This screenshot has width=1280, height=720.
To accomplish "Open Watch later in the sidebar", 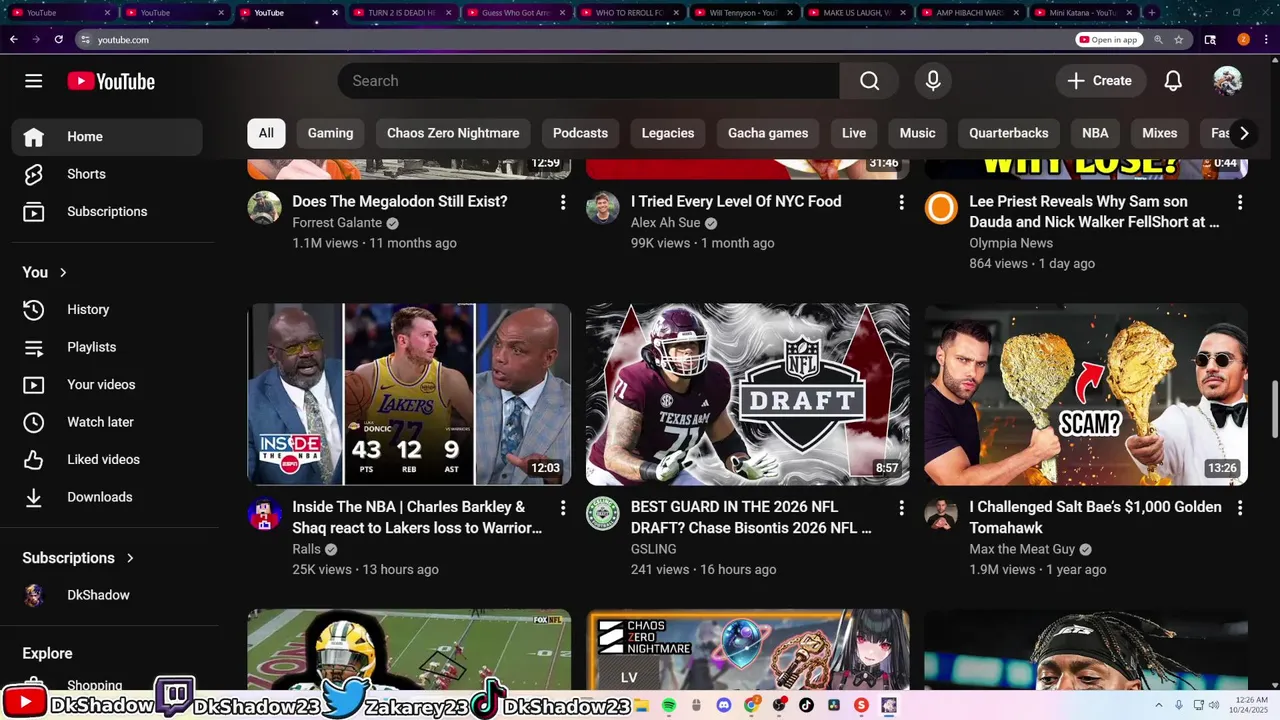I will [107, 422].
